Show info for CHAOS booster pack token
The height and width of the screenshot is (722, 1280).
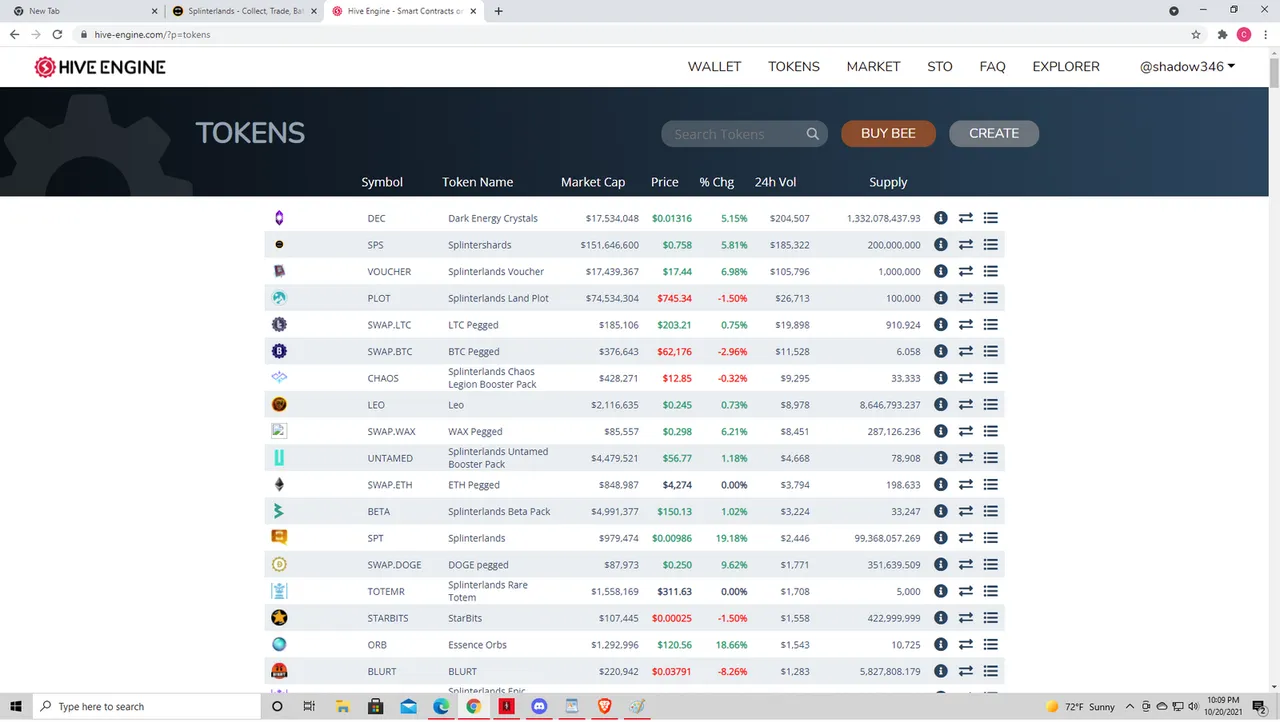click(941, 378)
